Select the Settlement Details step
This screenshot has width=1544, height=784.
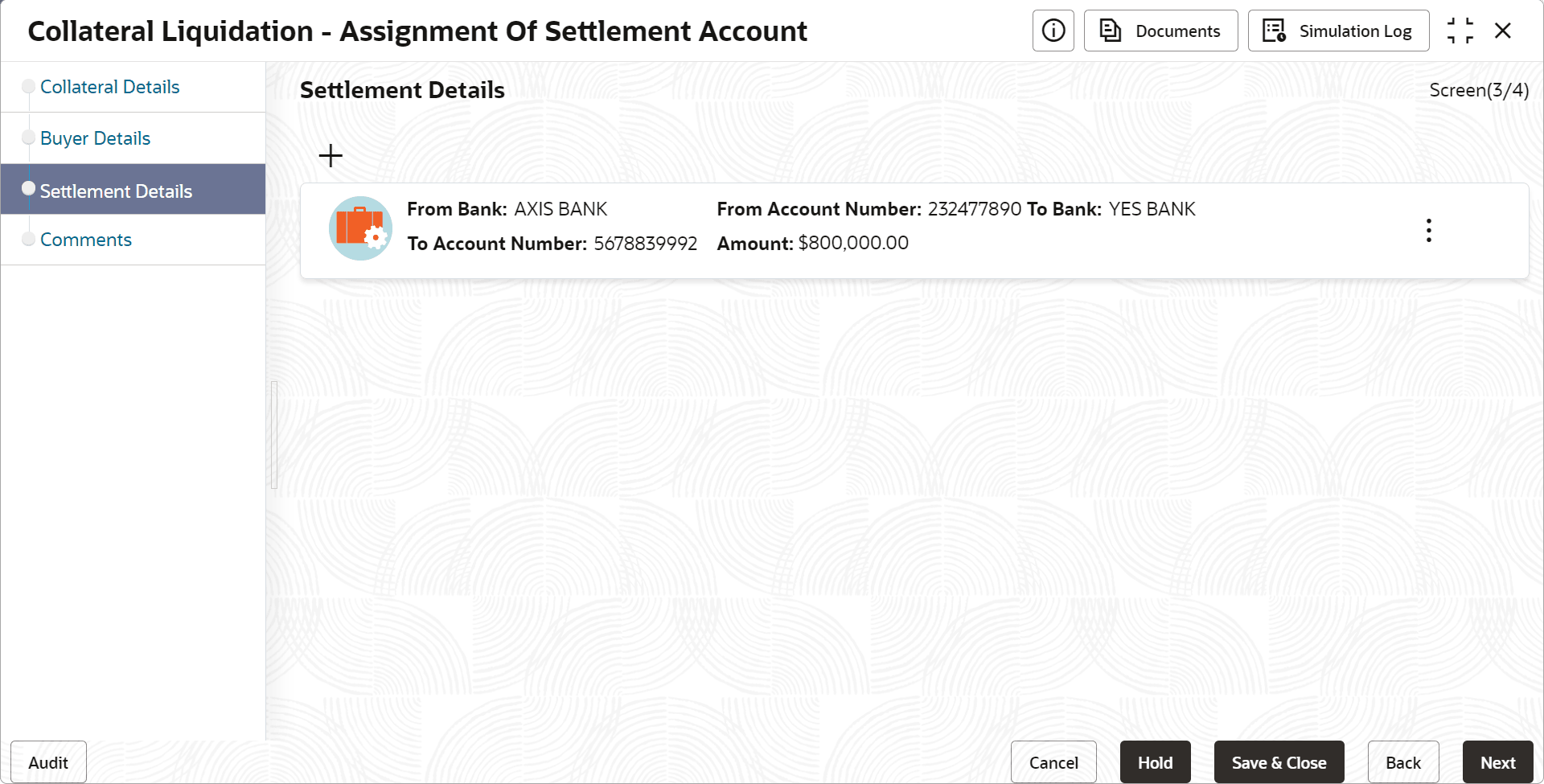click(x=116, y=191)
